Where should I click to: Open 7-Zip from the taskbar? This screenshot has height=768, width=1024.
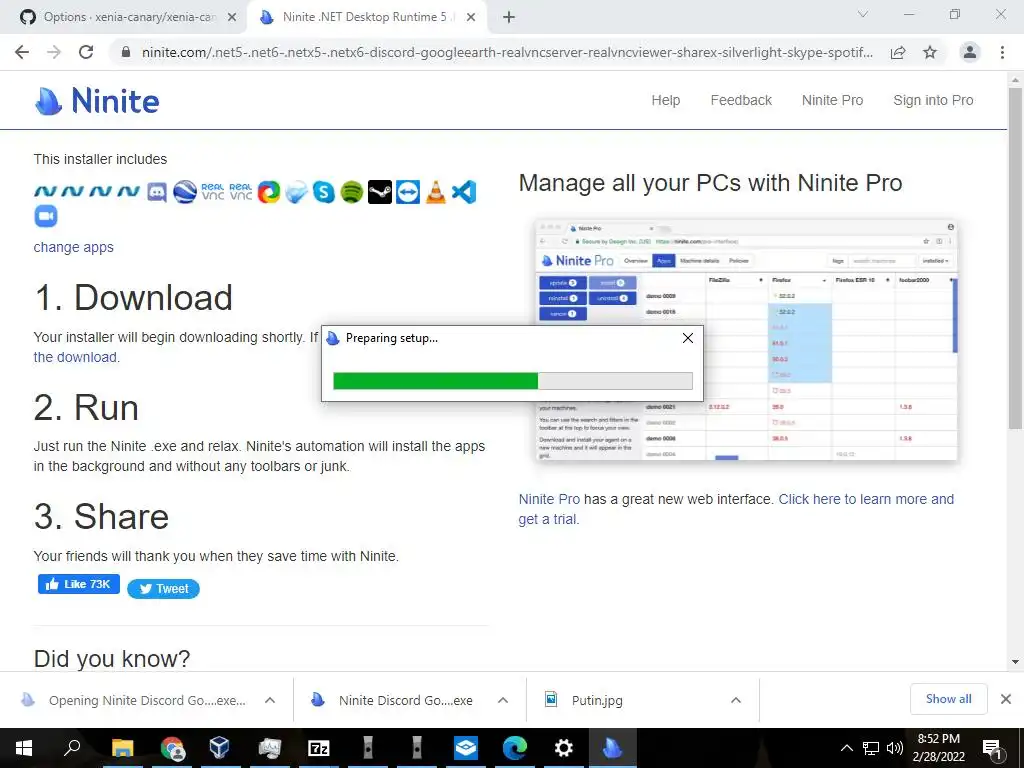click(x=319, y=748)
